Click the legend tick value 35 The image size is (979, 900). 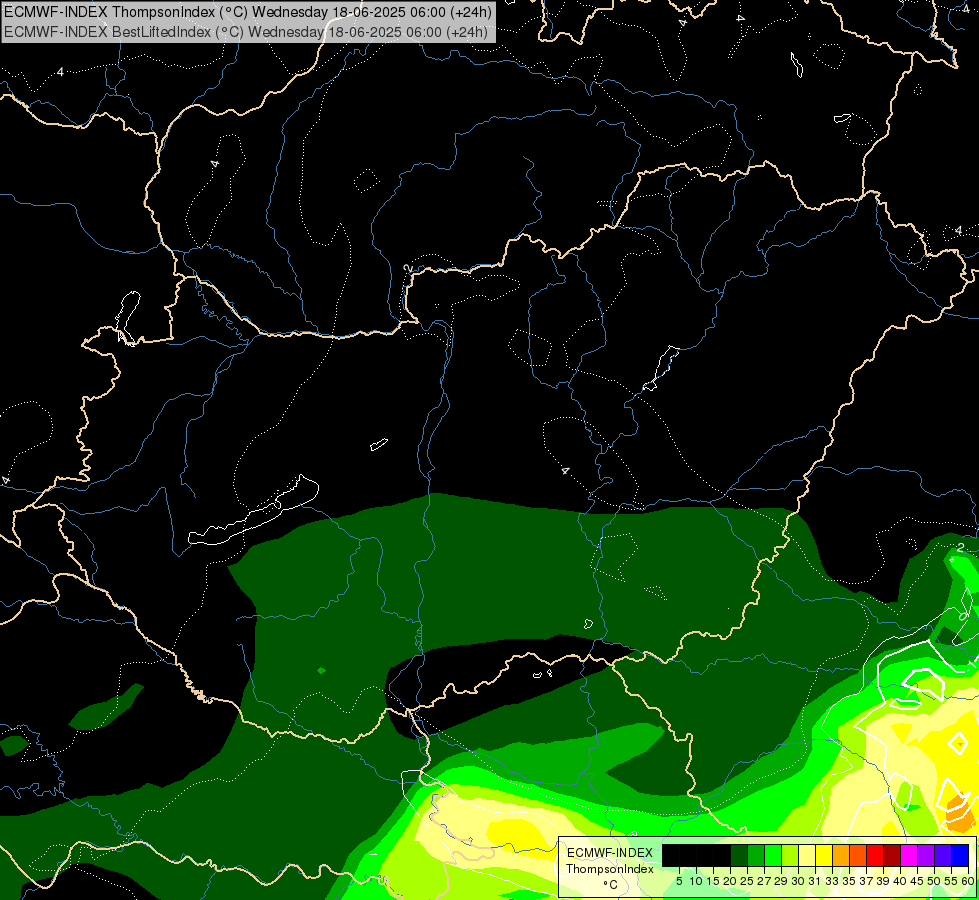tap(849, 881)
